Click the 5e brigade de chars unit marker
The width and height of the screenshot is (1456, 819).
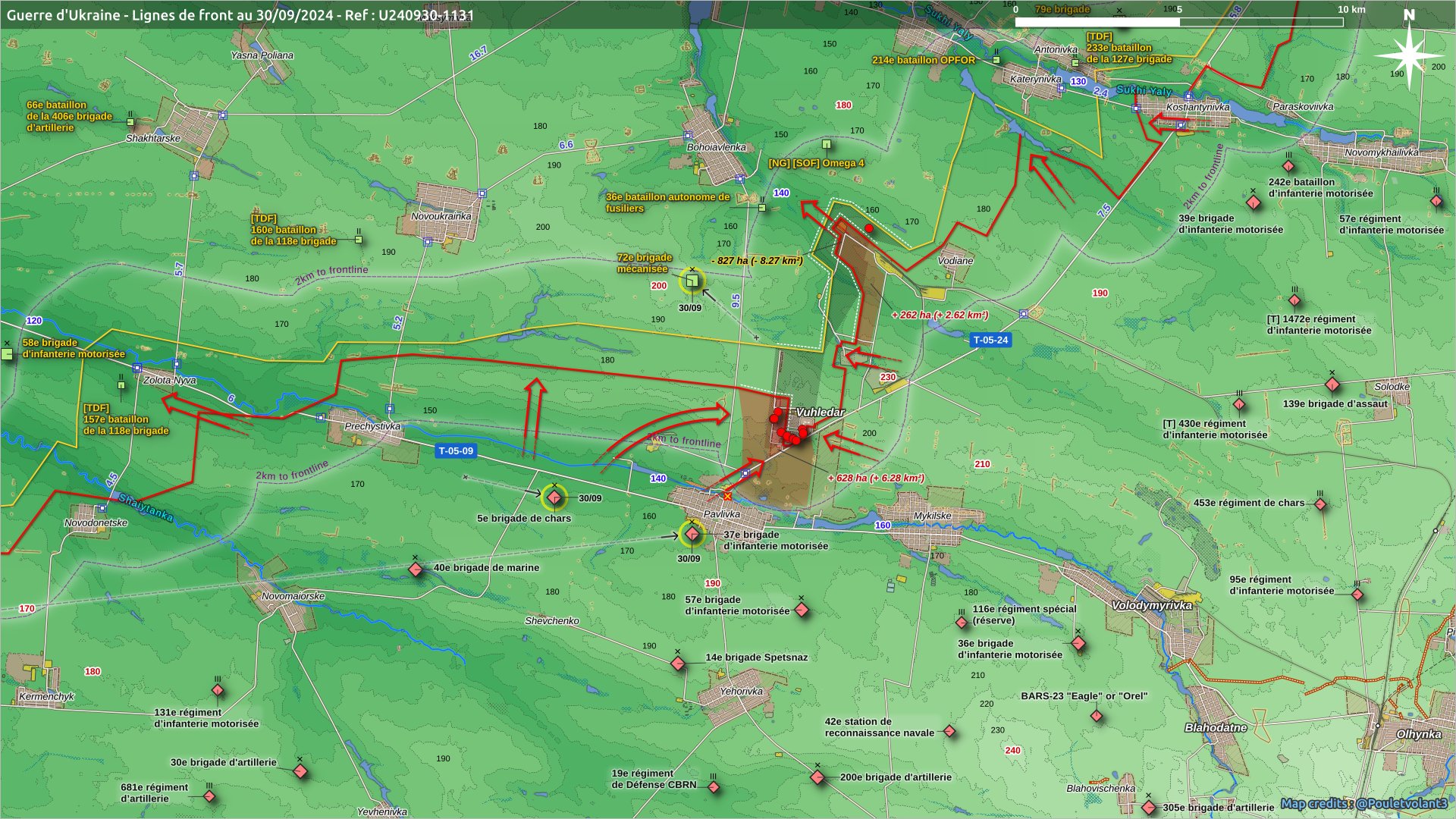tap(554, 497)
